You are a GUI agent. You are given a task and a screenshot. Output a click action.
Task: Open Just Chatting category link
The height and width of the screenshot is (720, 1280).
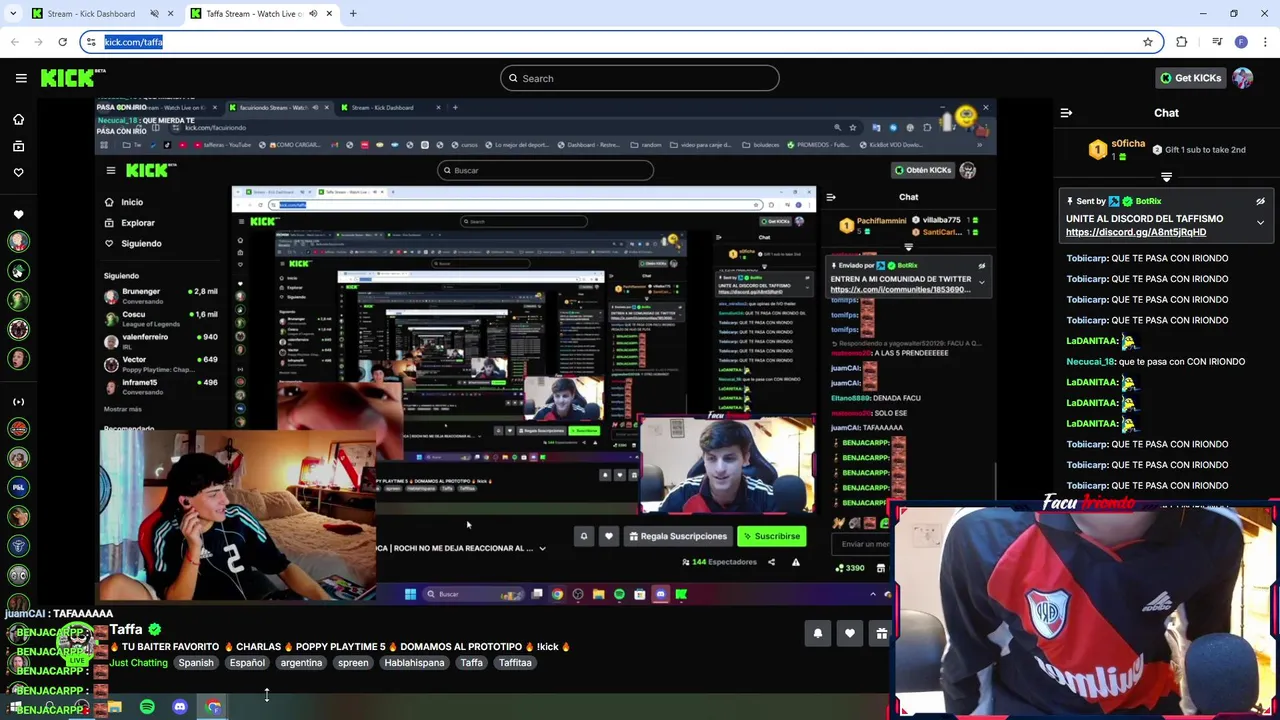coord(139,663)
